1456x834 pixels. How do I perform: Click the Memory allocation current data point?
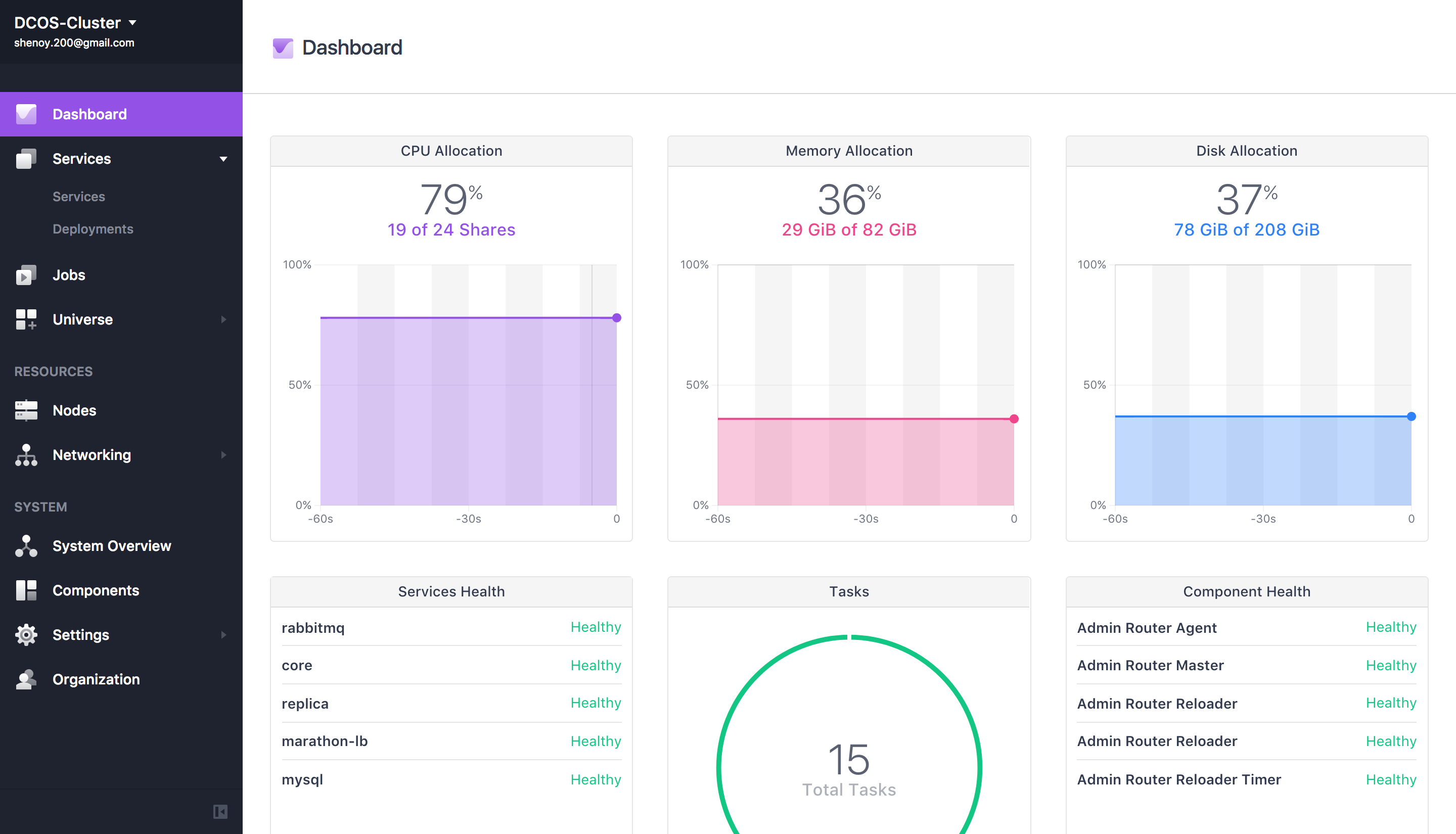(x=1014, y=420)
